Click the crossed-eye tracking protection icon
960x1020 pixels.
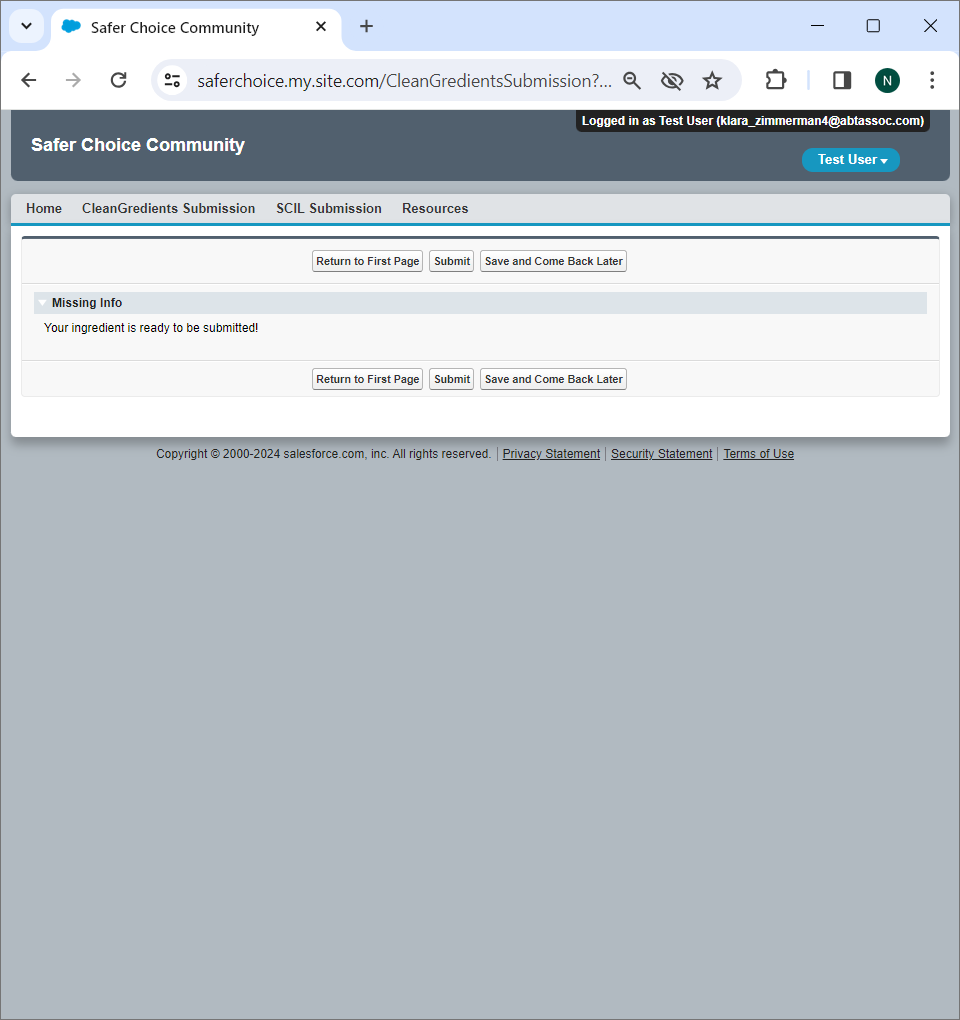pos(672,80)
